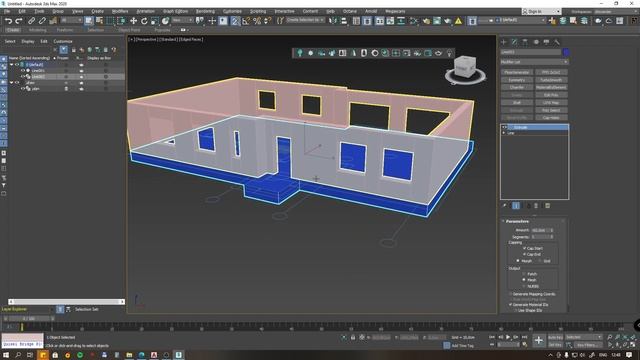
Task: Click the ViewCube in the viewport
Action: click(x=465, y=67)
